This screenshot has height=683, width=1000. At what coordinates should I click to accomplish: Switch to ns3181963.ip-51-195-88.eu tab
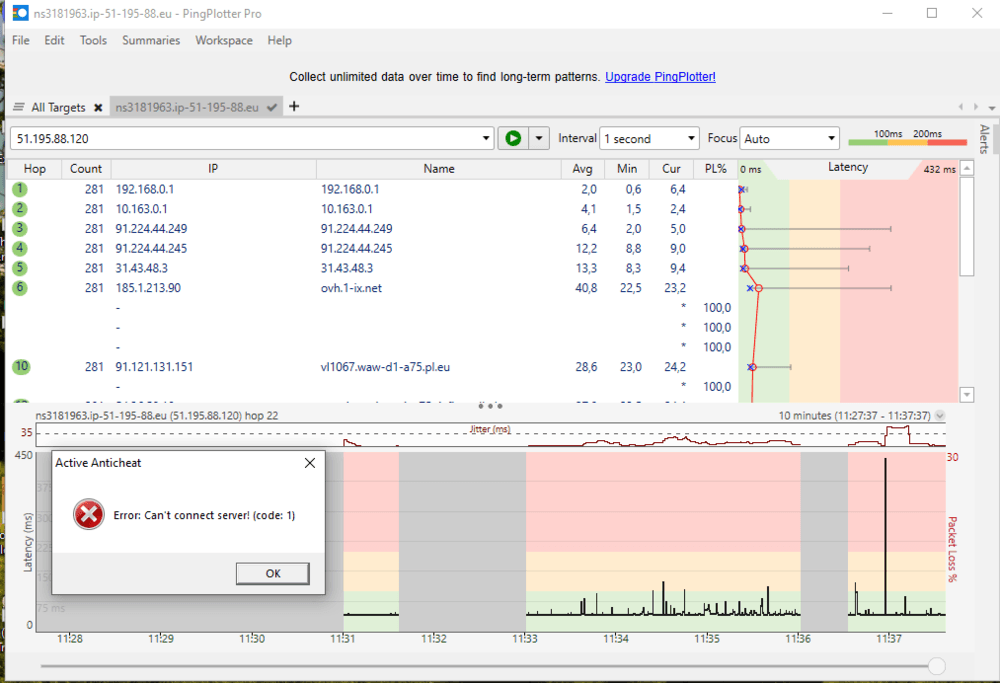(x=187, y=108)
